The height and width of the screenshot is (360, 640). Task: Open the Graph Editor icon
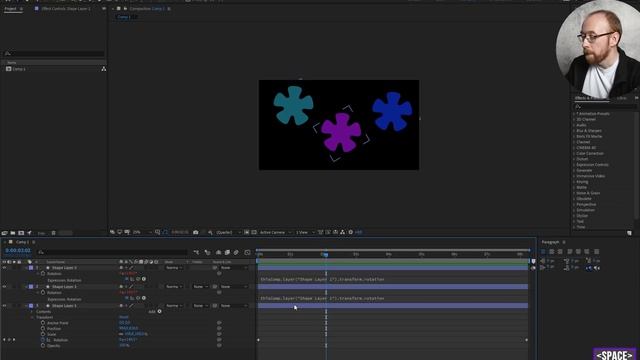coord(247,253)
